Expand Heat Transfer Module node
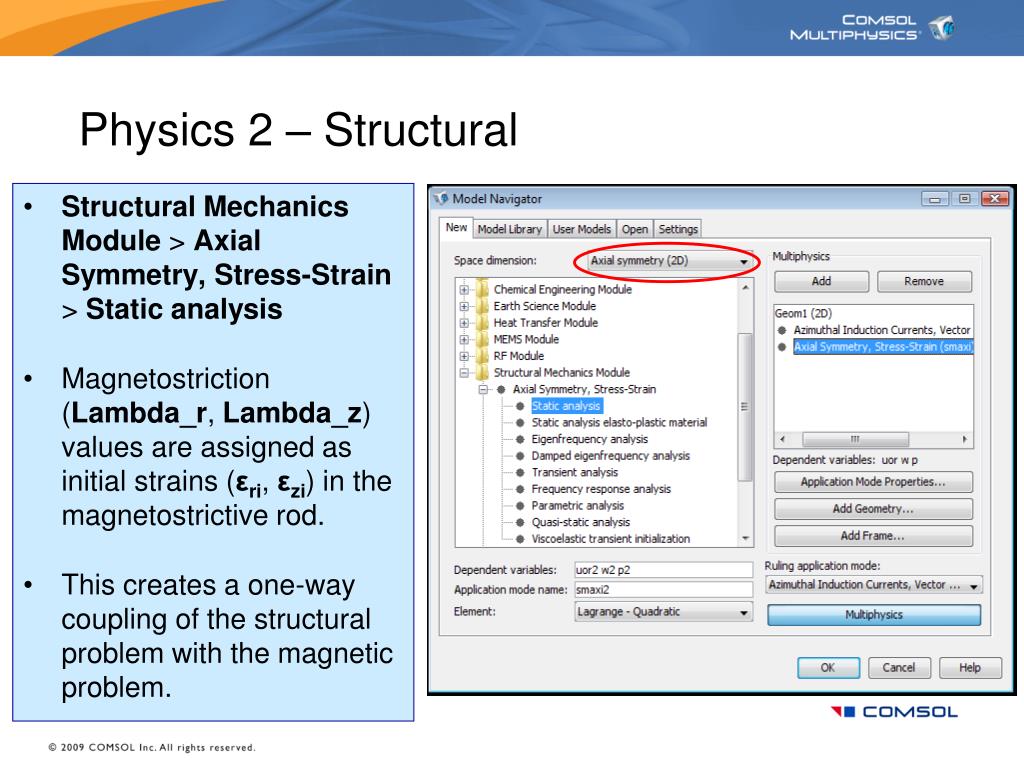This screenshot has width=1024, height=768. [x=464, y=323]
